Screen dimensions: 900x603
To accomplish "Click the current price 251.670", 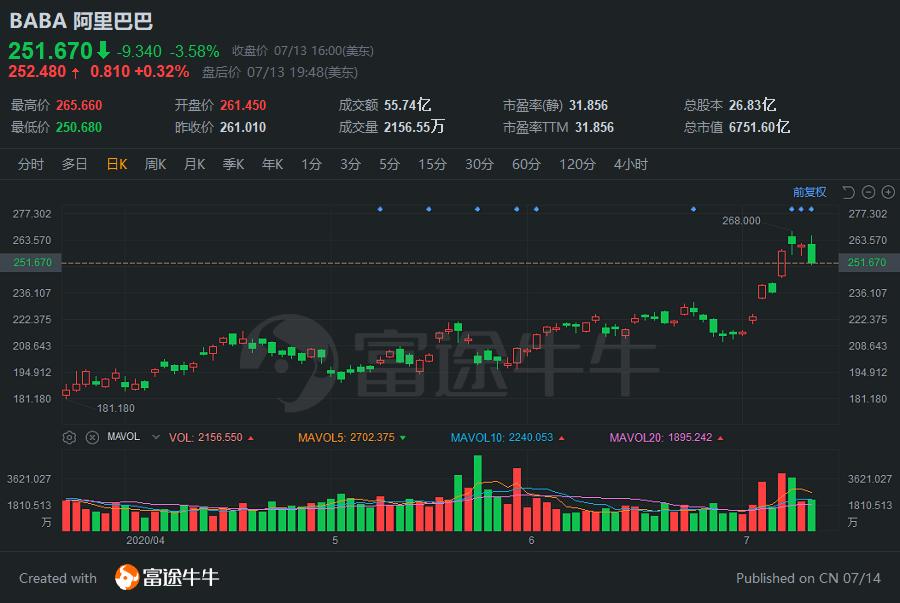I will [x=51, y=51].
